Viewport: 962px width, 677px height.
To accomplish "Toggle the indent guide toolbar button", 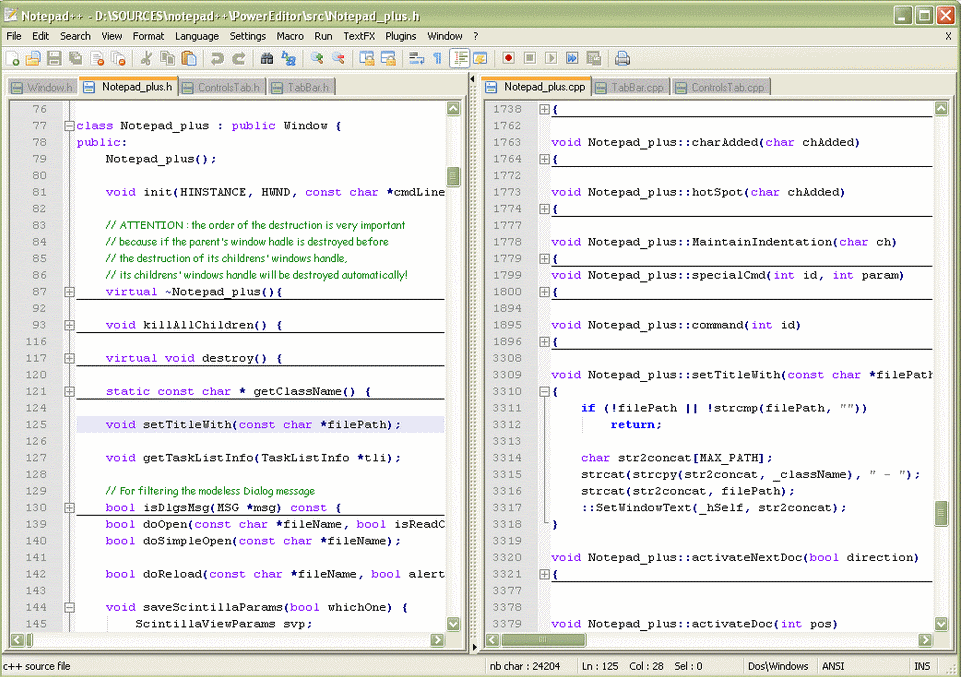I will (459, 59).
